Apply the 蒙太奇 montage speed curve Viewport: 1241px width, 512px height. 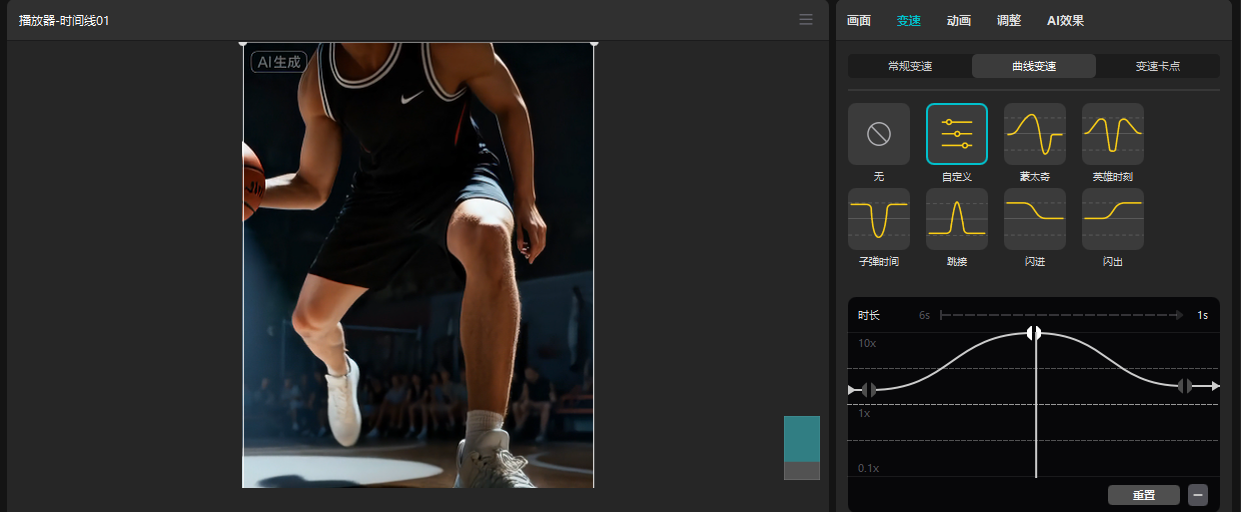pos(1034,134)
